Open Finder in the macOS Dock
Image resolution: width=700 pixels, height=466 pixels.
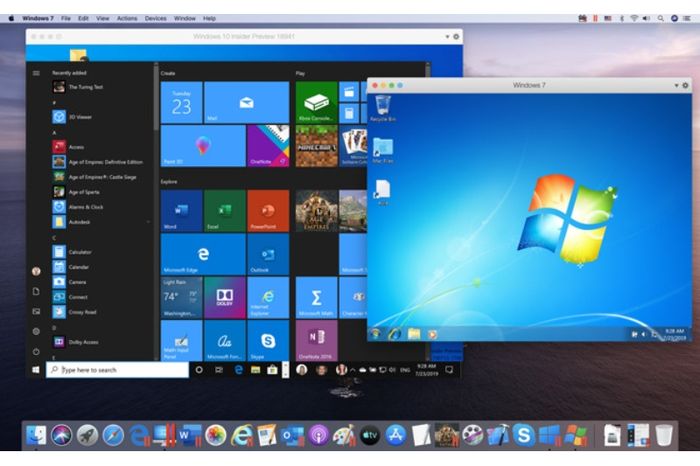pyautogui.click(x=36, y=435)
